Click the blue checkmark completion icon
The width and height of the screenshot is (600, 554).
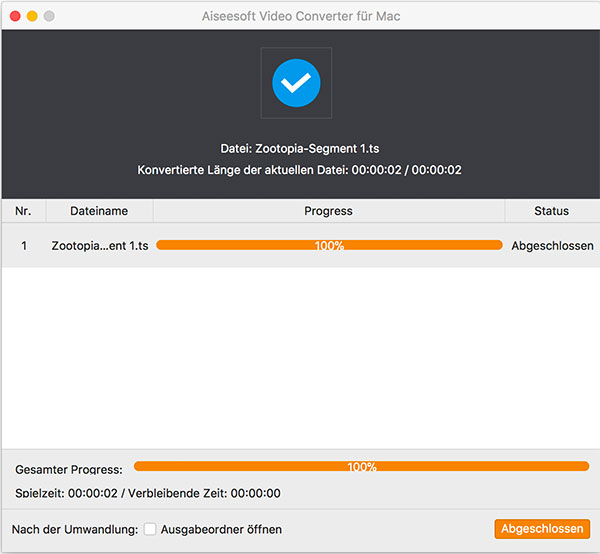[296, 83]
